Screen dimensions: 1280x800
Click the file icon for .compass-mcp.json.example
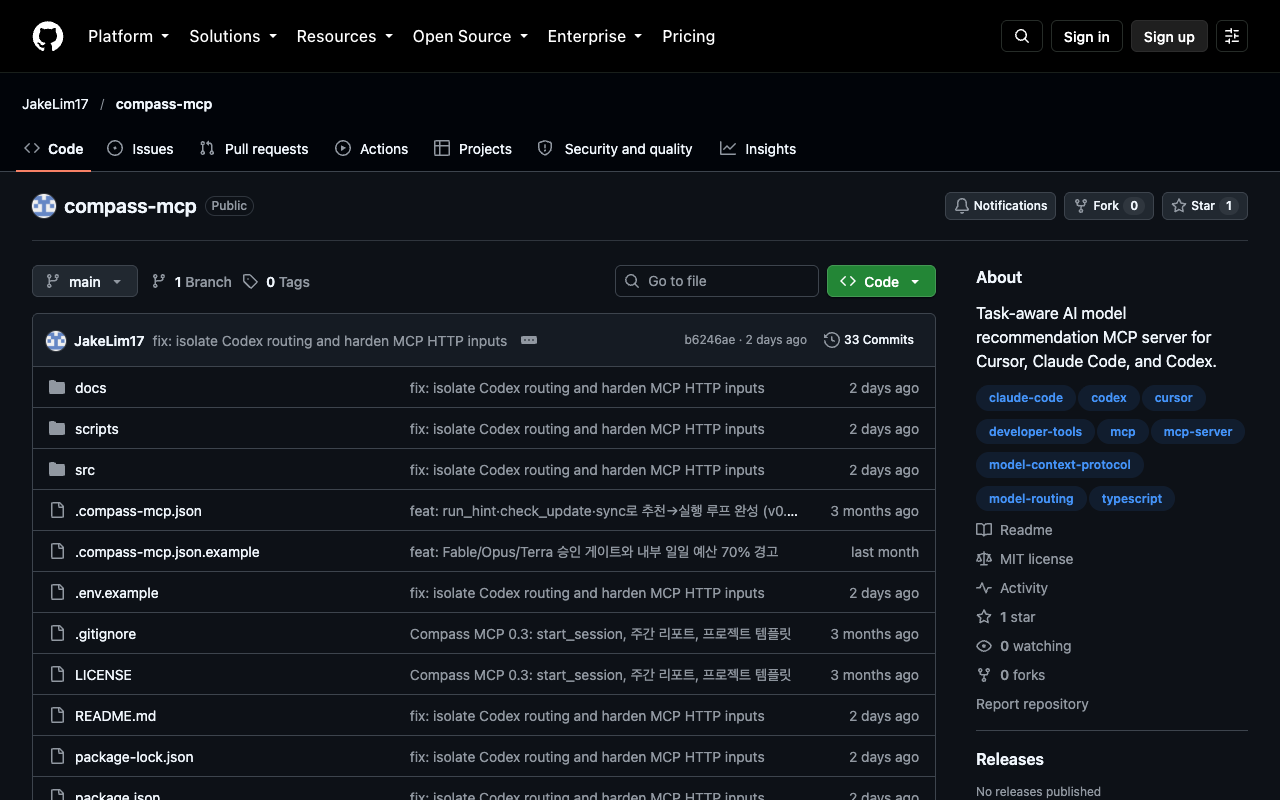pyautogui.click(x=57, y=552)
